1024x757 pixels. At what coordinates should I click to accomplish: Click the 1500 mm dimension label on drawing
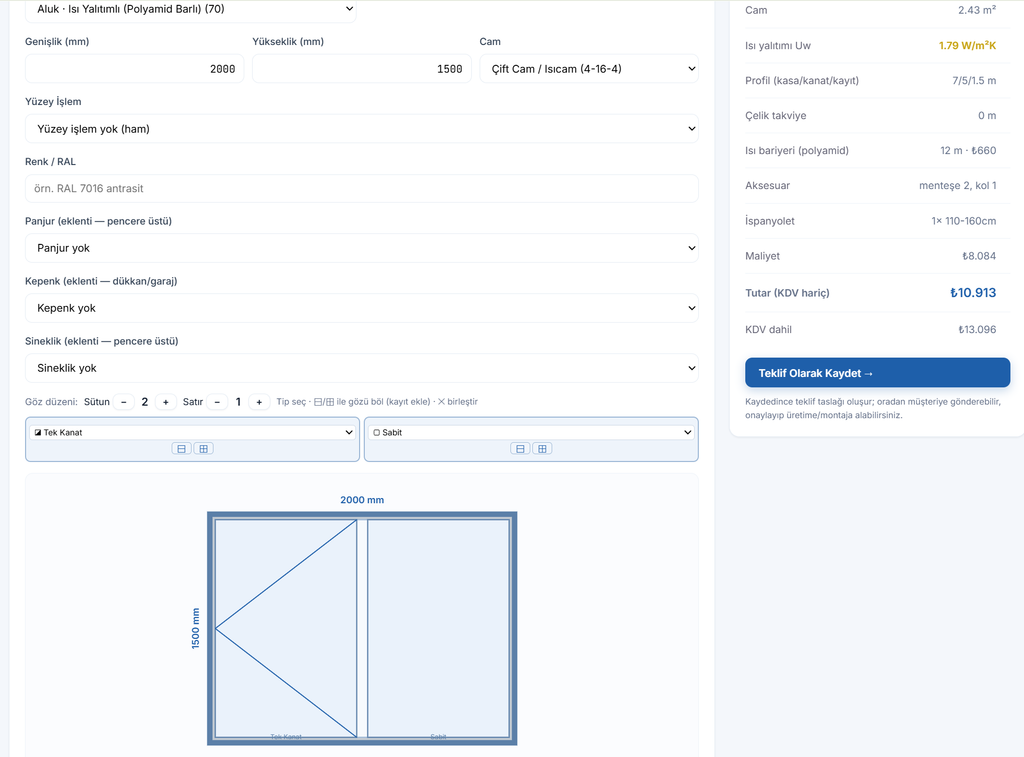195,628
